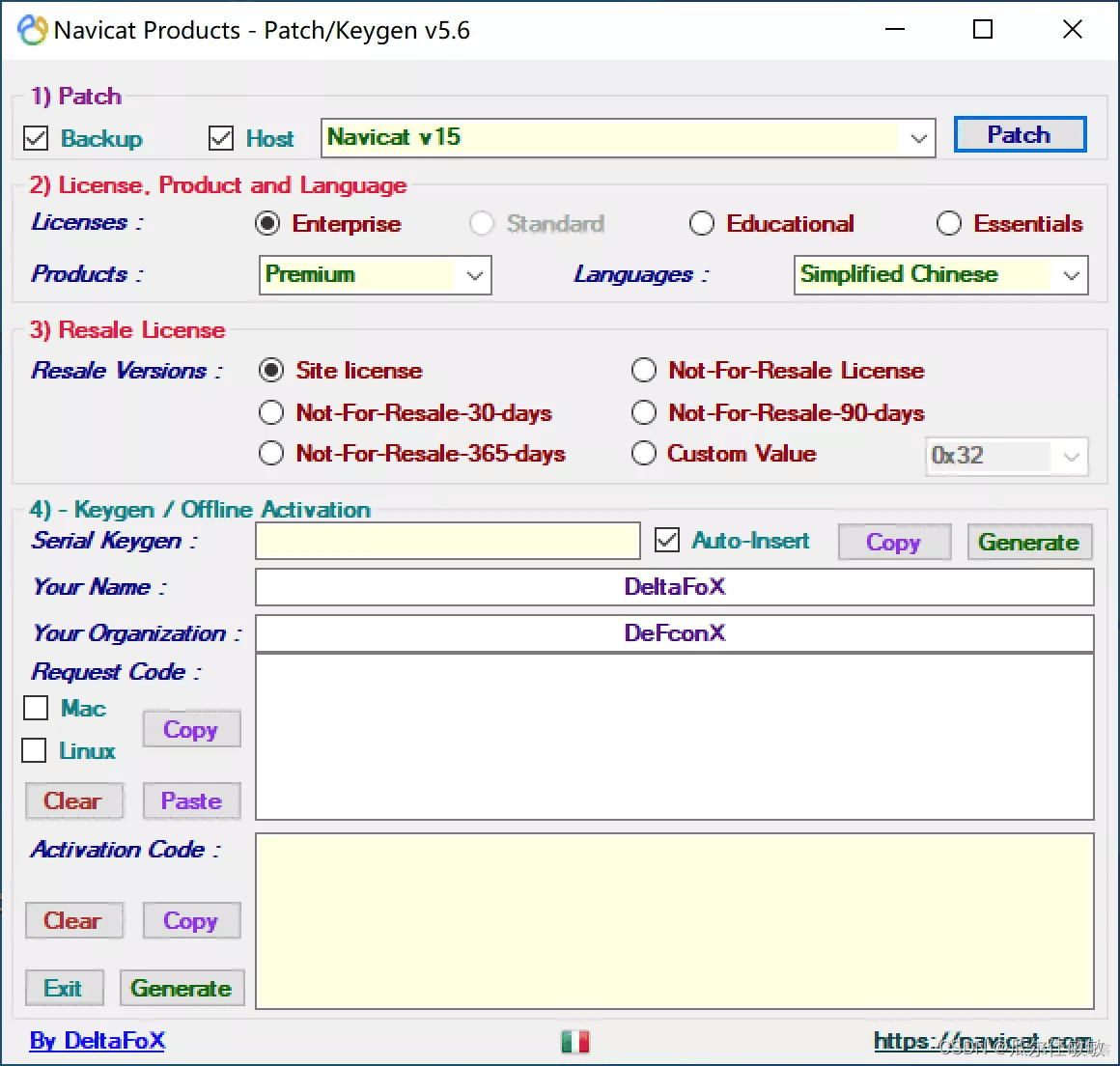The image size is (1120, 1066).
Task: Open the By DeltaFoX link
Action: pyautogui.click(x=98, y=1040)
